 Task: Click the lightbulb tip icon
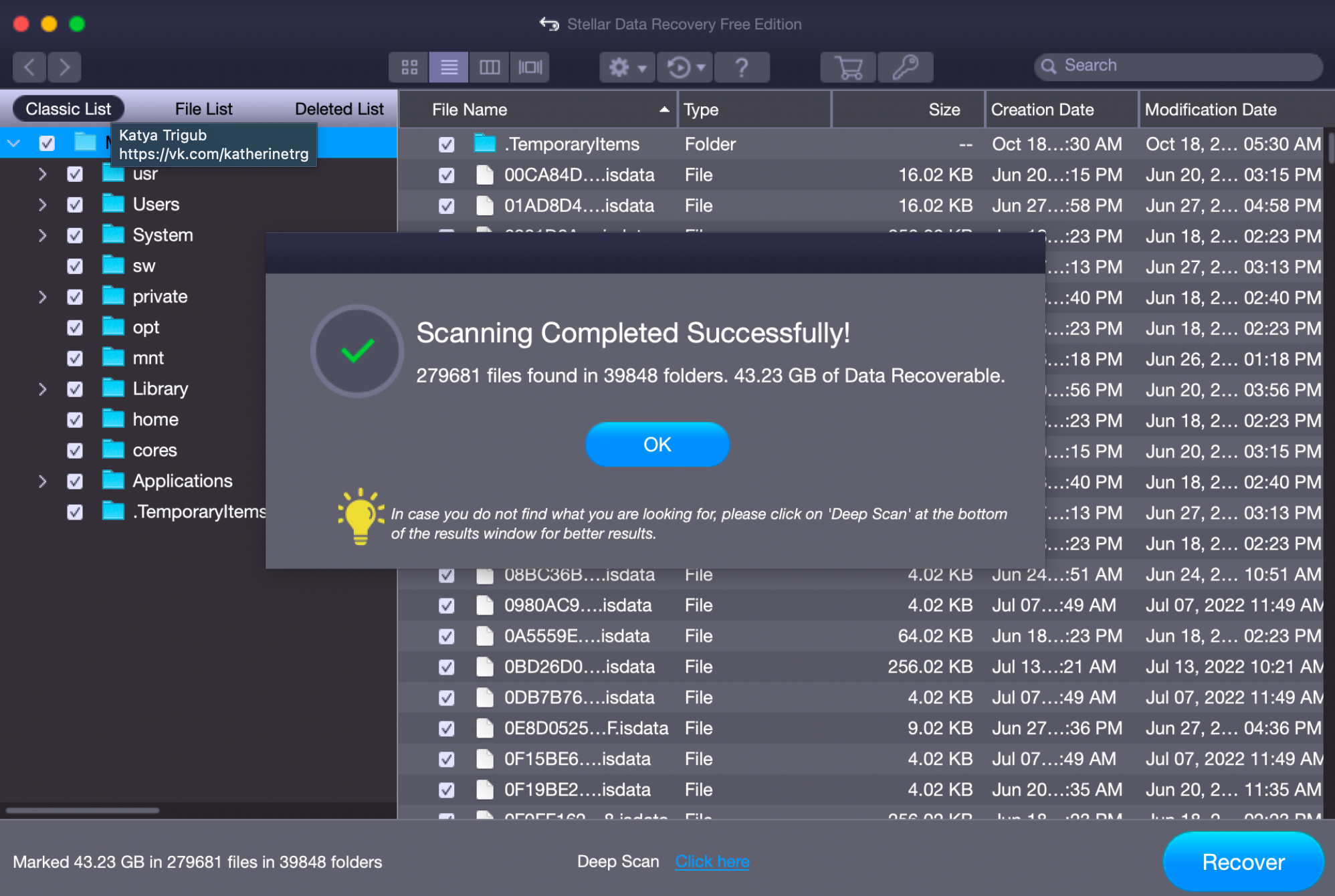361,516
